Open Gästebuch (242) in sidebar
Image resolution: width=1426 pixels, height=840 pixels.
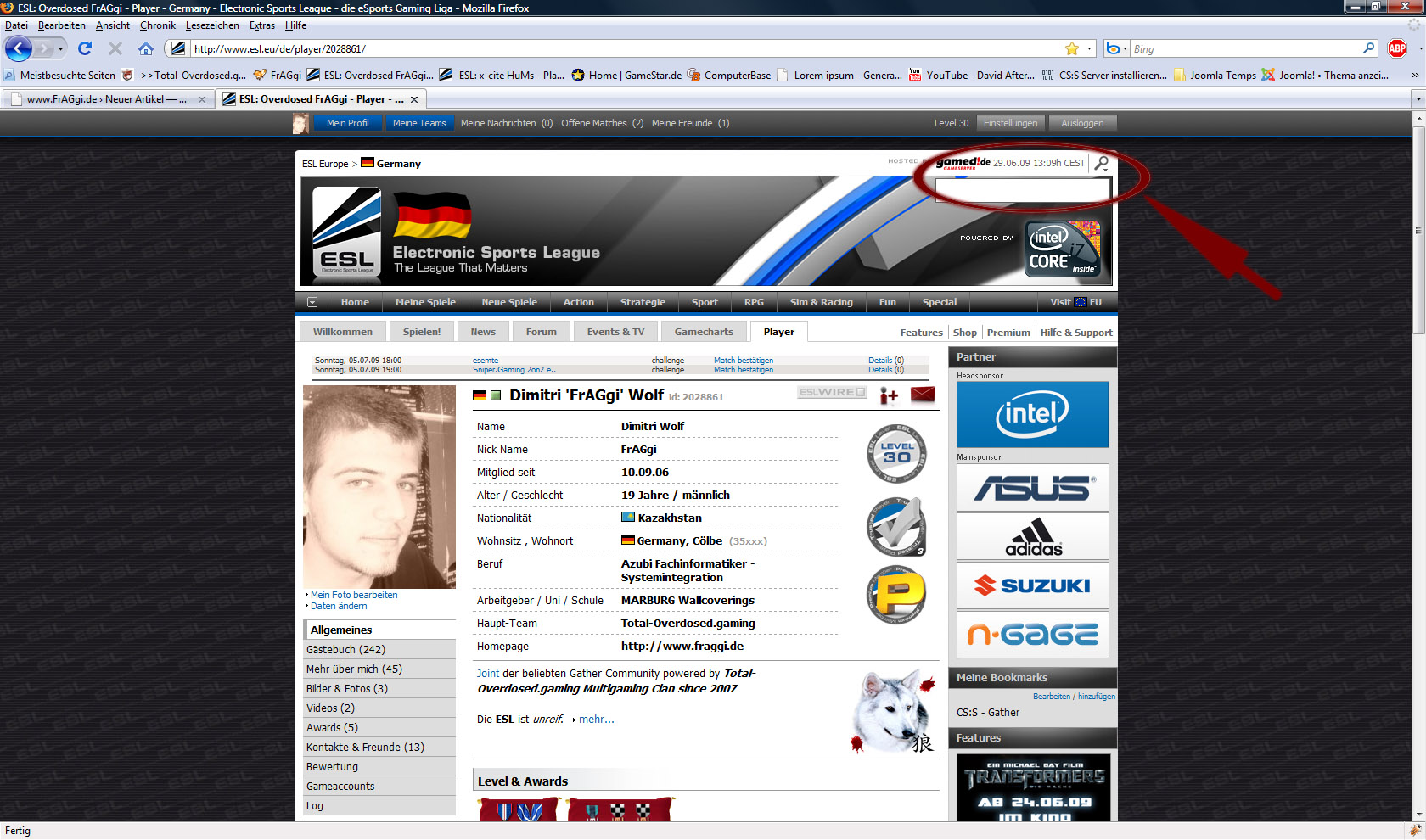(x=379, y=649)
